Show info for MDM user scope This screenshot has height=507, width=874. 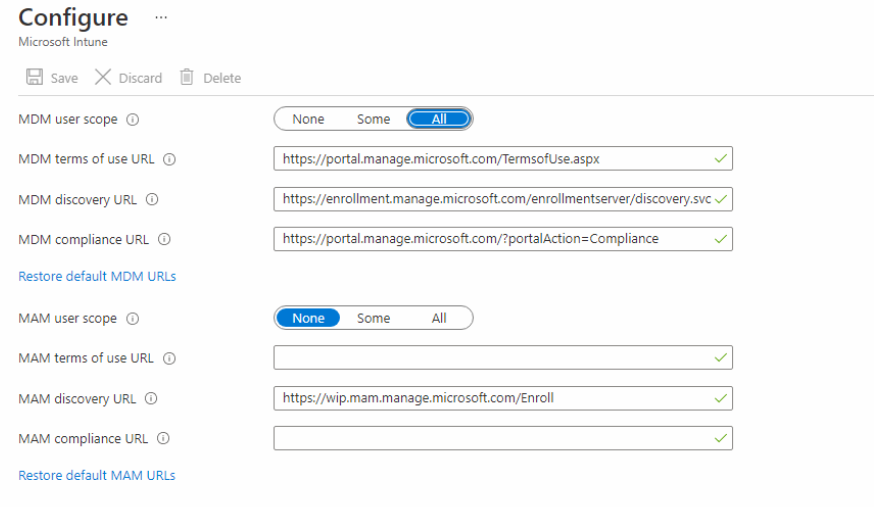click(x=133, y=120)
